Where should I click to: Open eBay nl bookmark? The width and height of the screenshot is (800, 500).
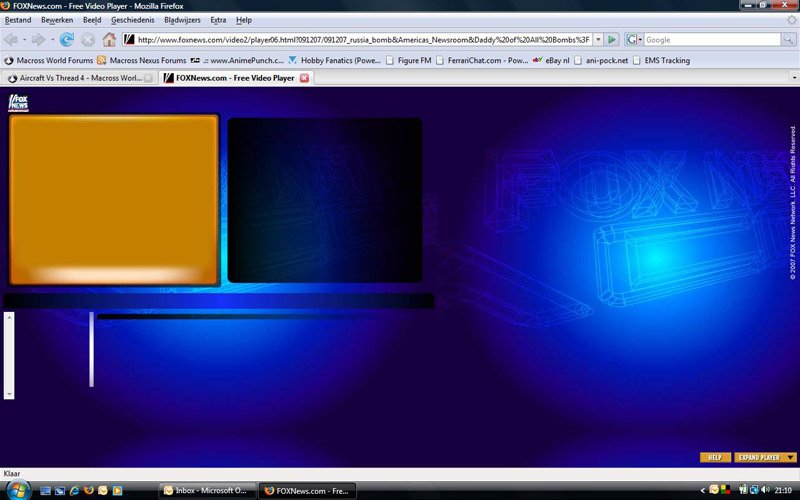pos(551,60)
